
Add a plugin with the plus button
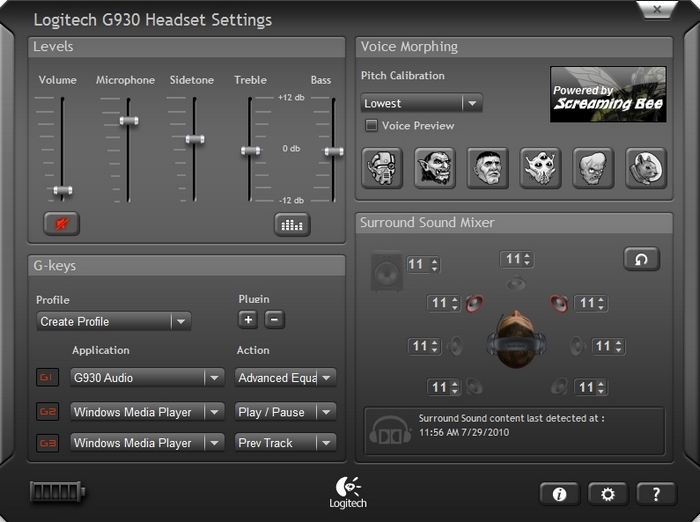click(x=248, y=320)
